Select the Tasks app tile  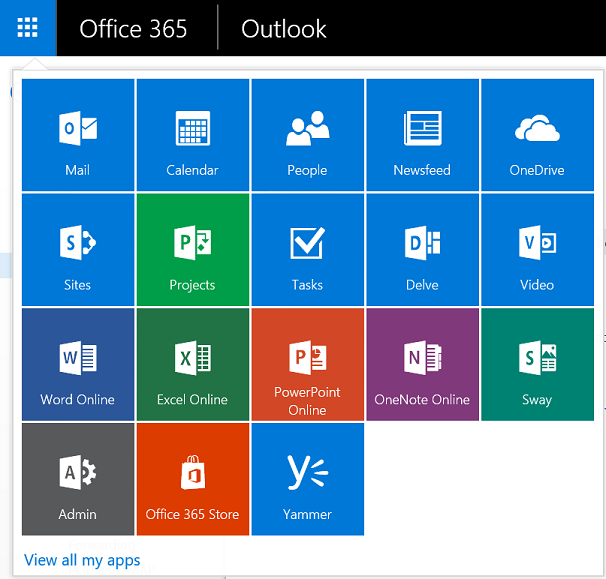[x=308, y=250]
